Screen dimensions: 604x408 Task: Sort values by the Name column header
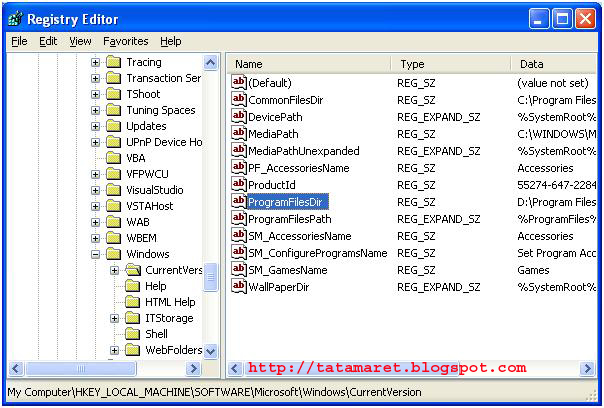309,64
